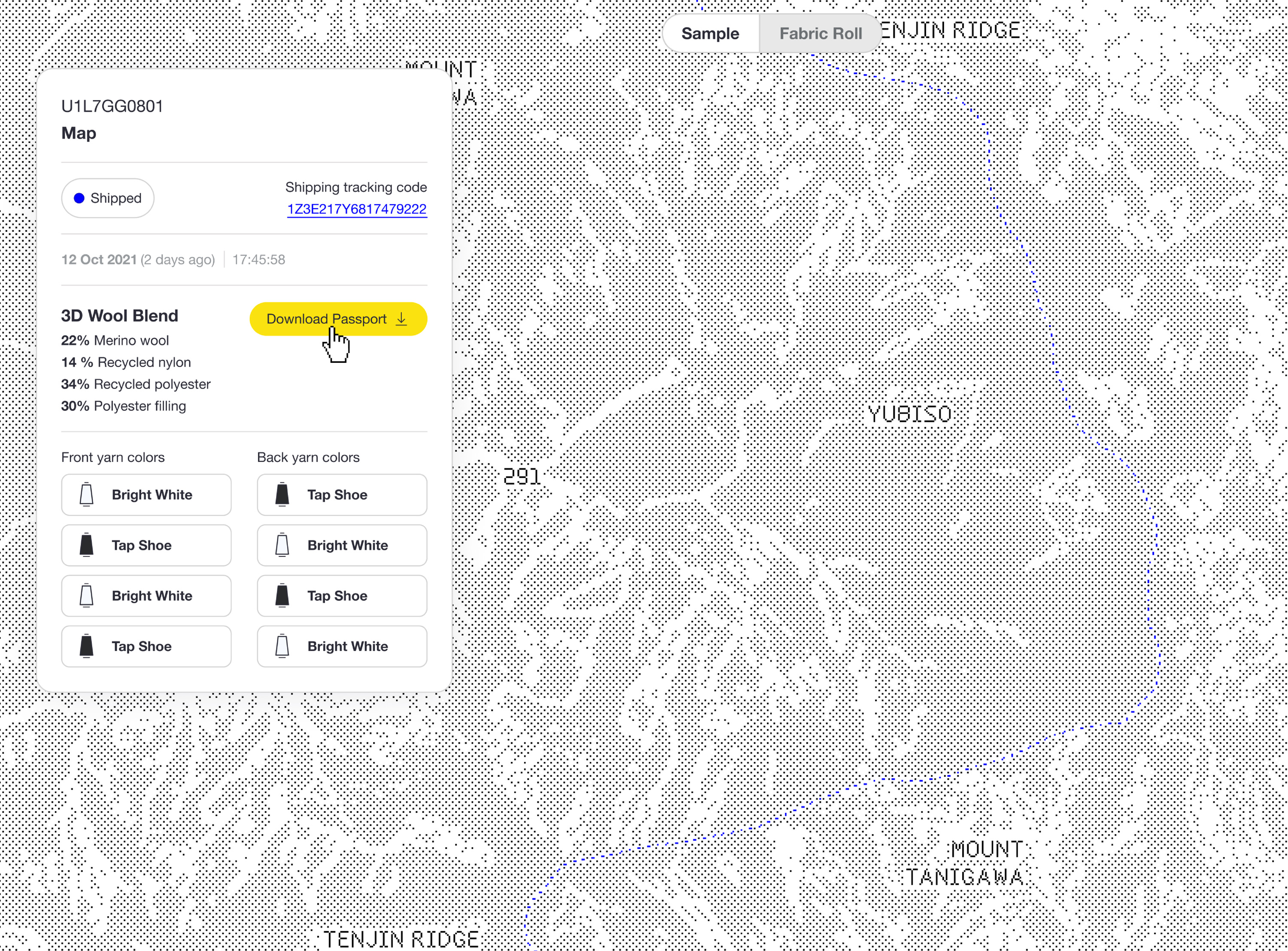The image size is (1288, 951).
Task: Click the black yarn cone in fourth front row
Action: [x=86, y=646]
